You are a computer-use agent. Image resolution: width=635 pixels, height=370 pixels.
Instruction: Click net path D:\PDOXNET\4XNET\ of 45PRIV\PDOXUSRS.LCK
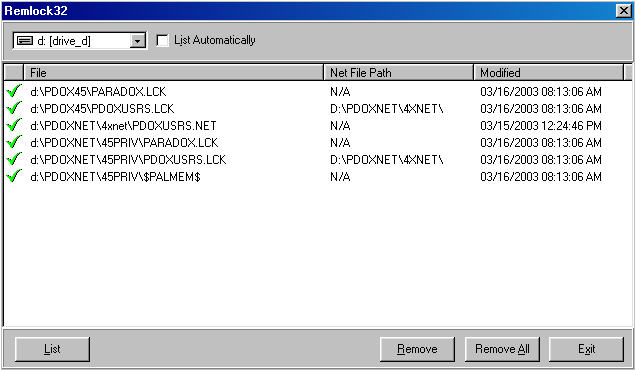[387, 159]
